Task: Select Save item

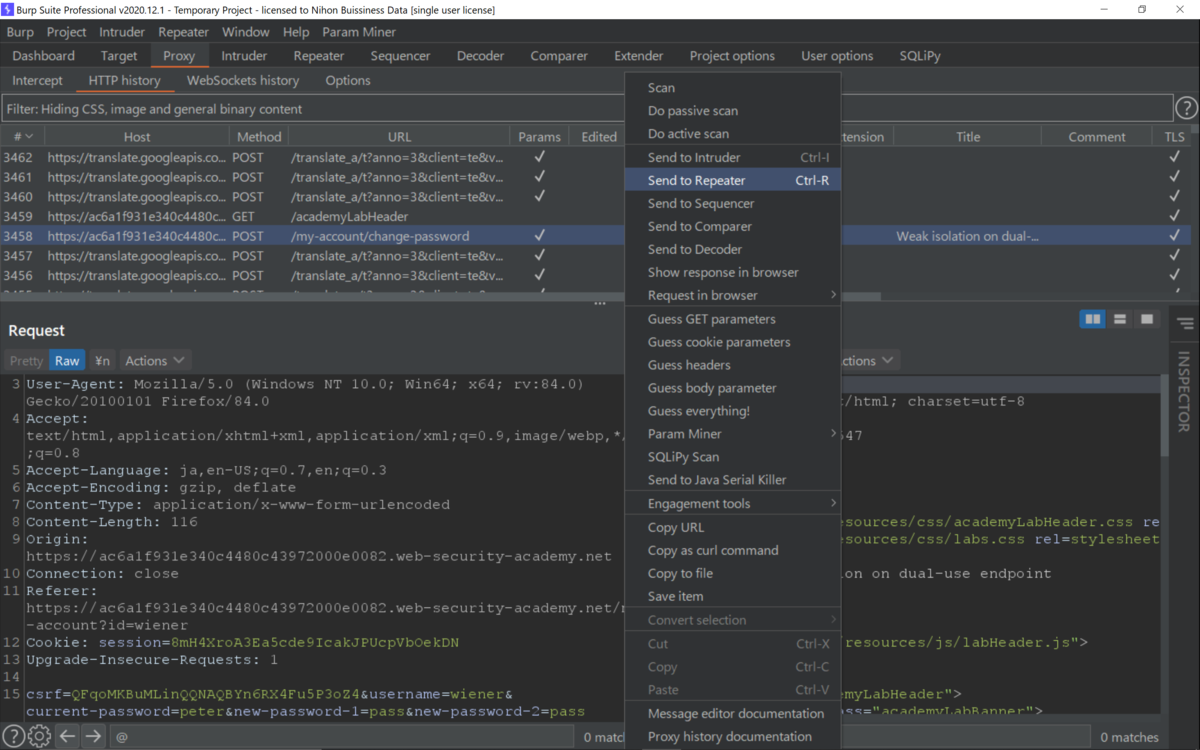Action: [x=732, y=596]
